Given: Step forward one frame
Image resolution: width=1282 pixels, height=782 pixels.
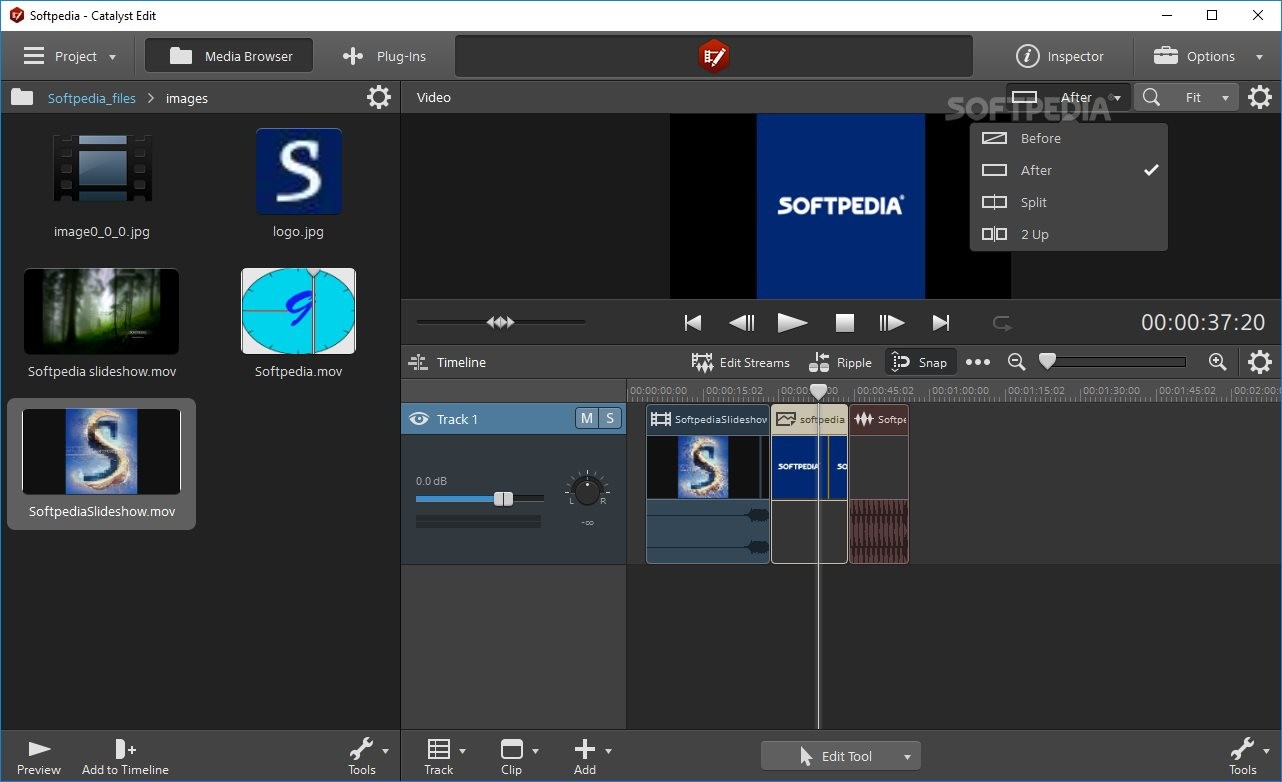Looking at the screenshot, I should point(891,322).
